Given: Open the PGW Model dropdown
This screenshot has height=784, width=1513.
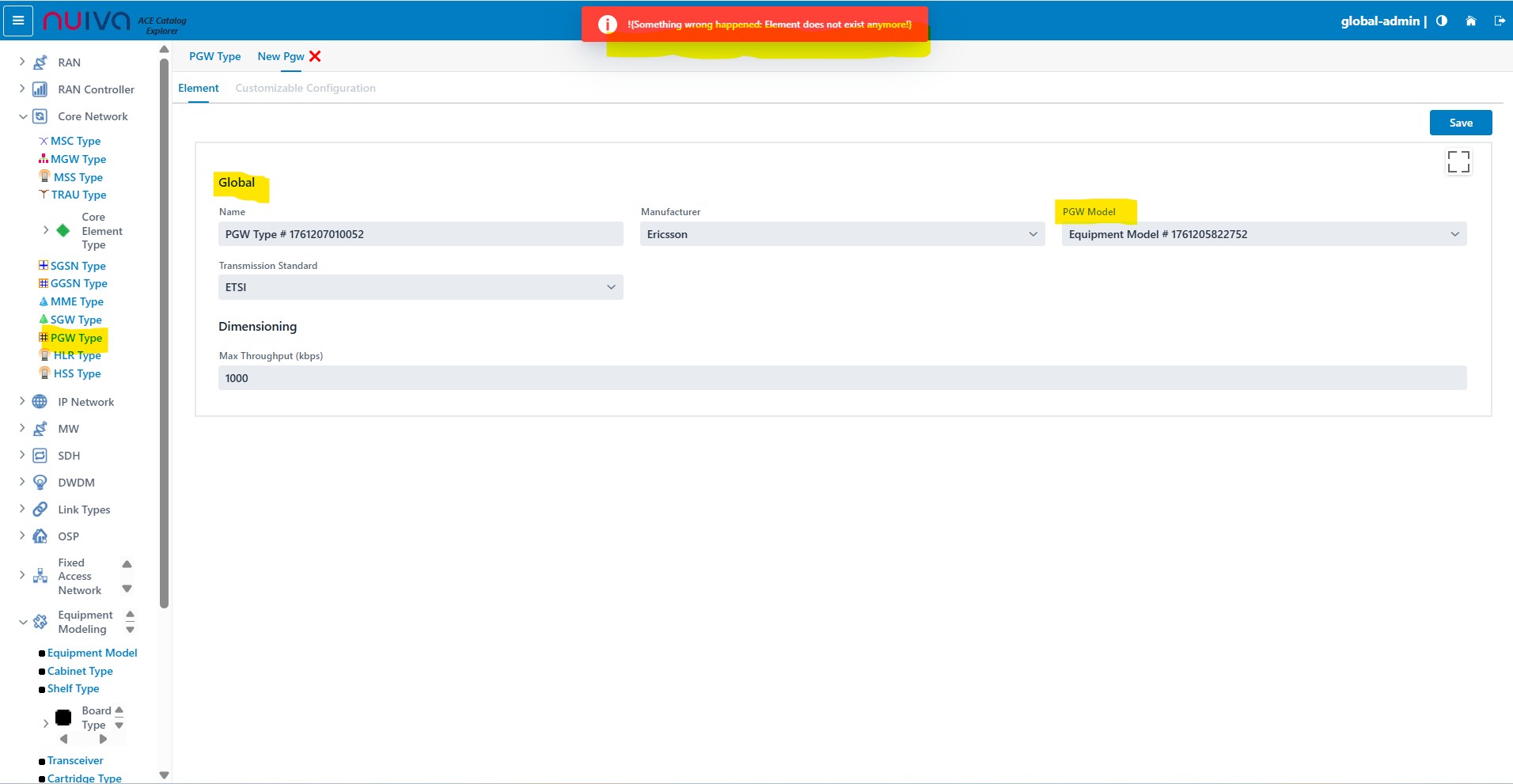Looking at the screenshot, I should pyautogui.click(x=1263, y=234).
